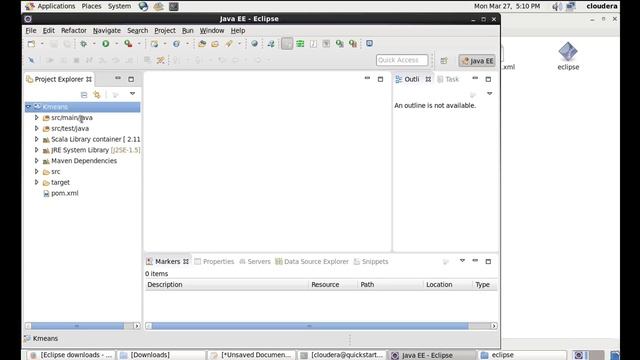Open the Outline view menu dropdown
640x360 pixels.
(x=489, y=94)
